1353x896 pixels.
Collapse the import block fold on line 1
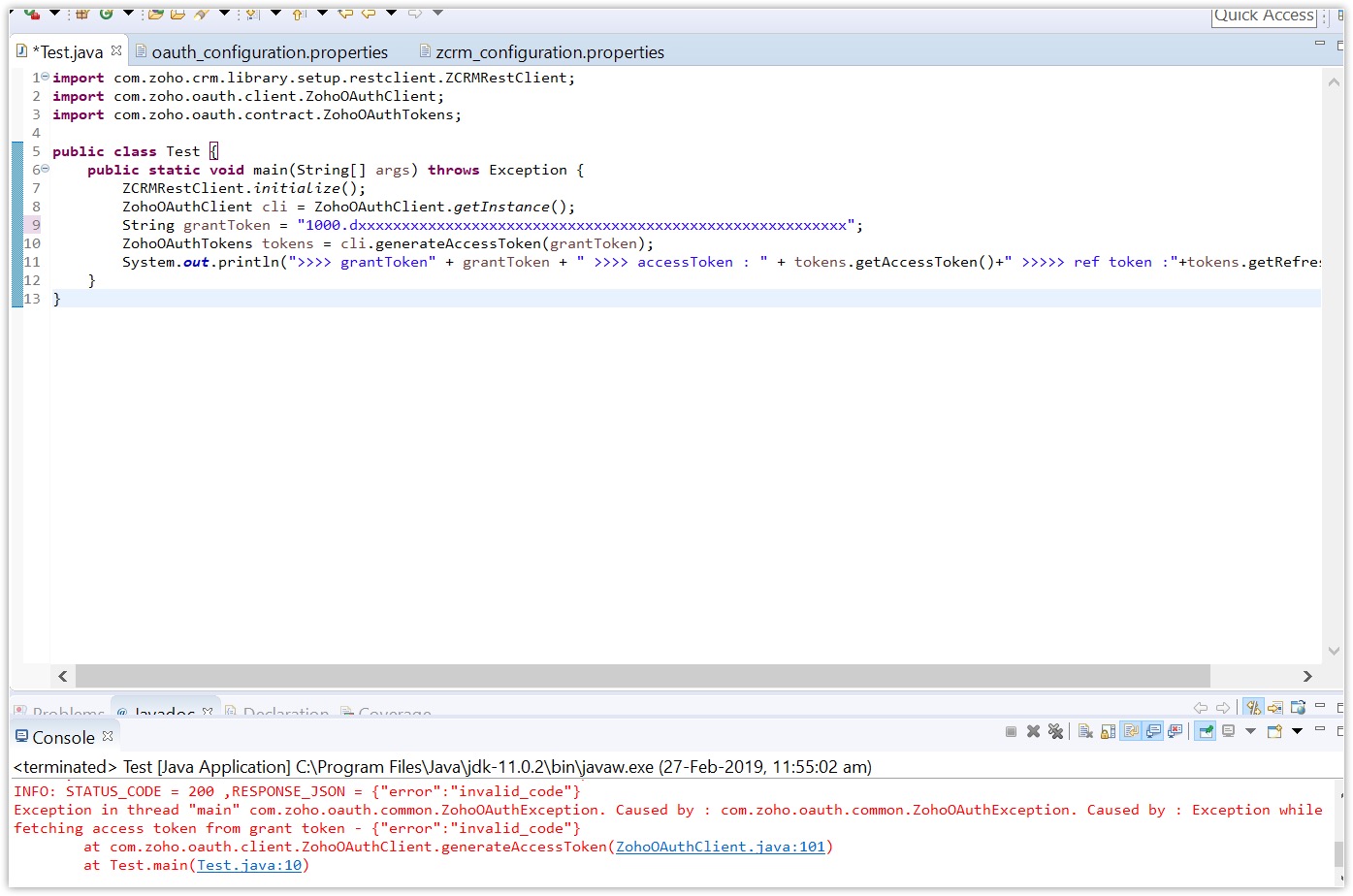coord(46,77)
